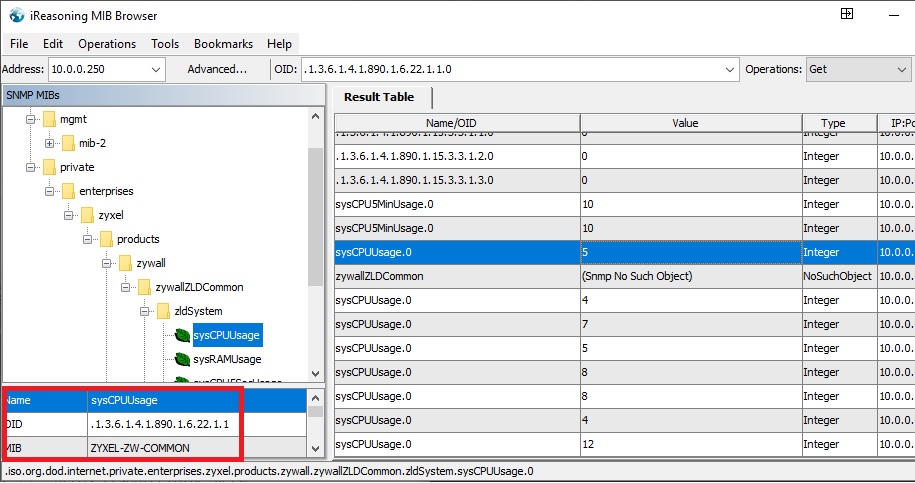Sort by the Name/OID column header
Image resolution: width=915 pixels, height=483 pixels.
457,123
